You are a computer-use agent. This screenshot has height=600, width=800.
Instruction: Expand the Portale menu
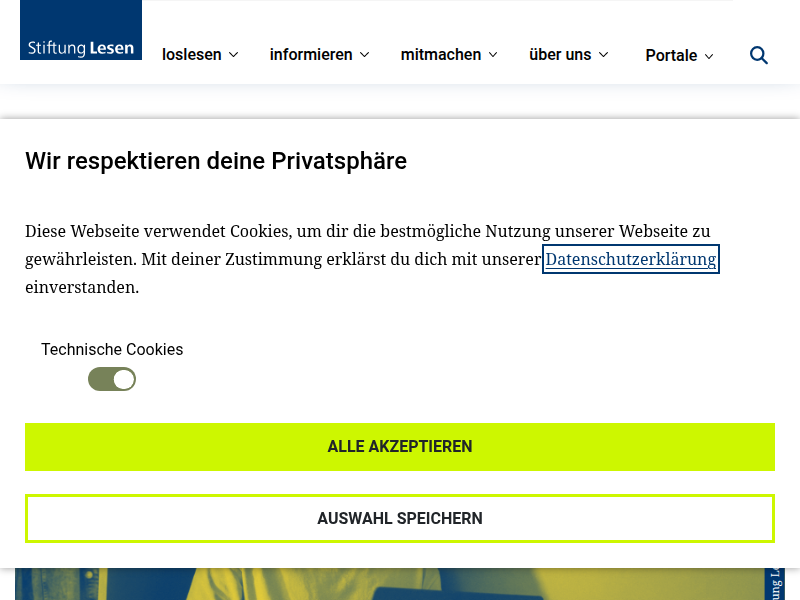(679, 55)
